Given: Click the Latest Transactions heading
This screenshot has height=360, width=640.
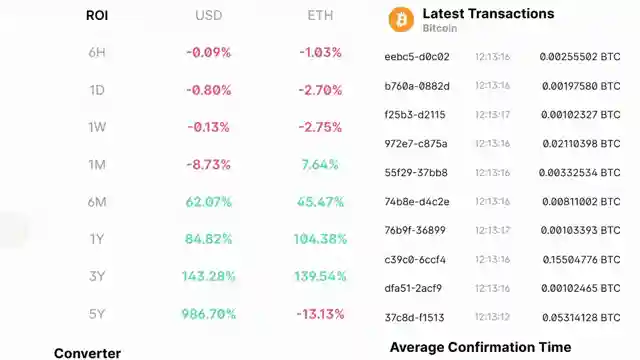Looking at the screenshot, I should click(x=488, y=13).
